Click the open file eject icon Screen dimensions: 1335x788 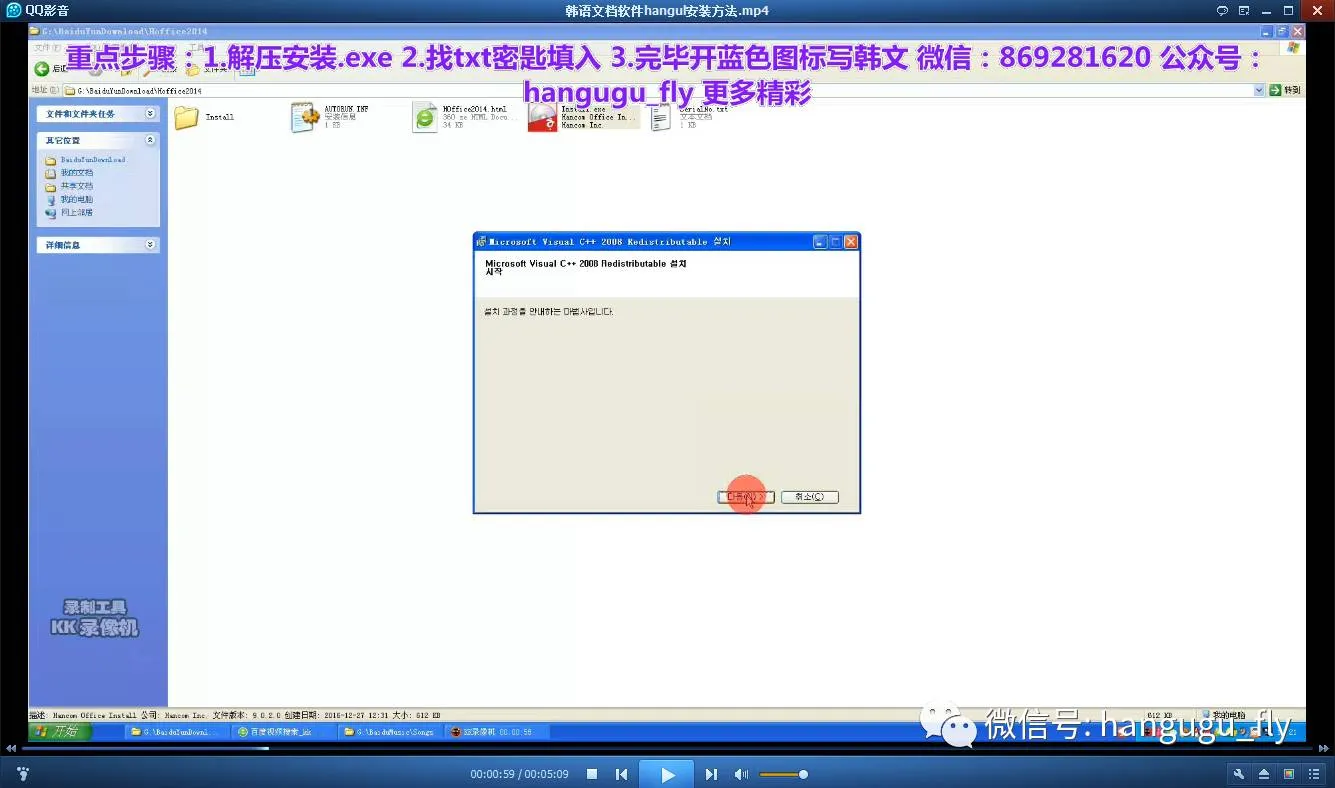pyautogui.click(x=1263, y=774)
